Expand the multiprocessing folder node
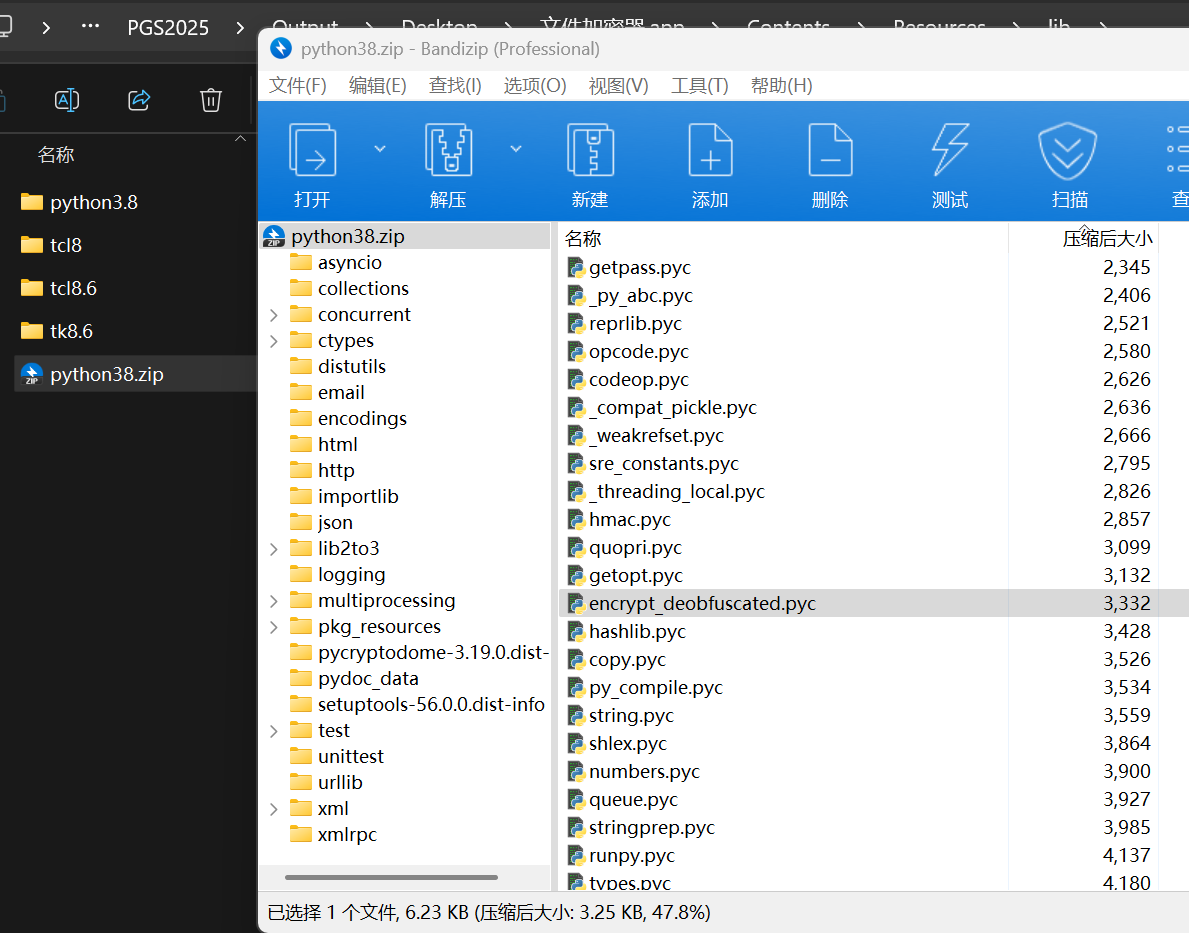Viewport: 1189px width, 933px height. click(x=274, y=601)
